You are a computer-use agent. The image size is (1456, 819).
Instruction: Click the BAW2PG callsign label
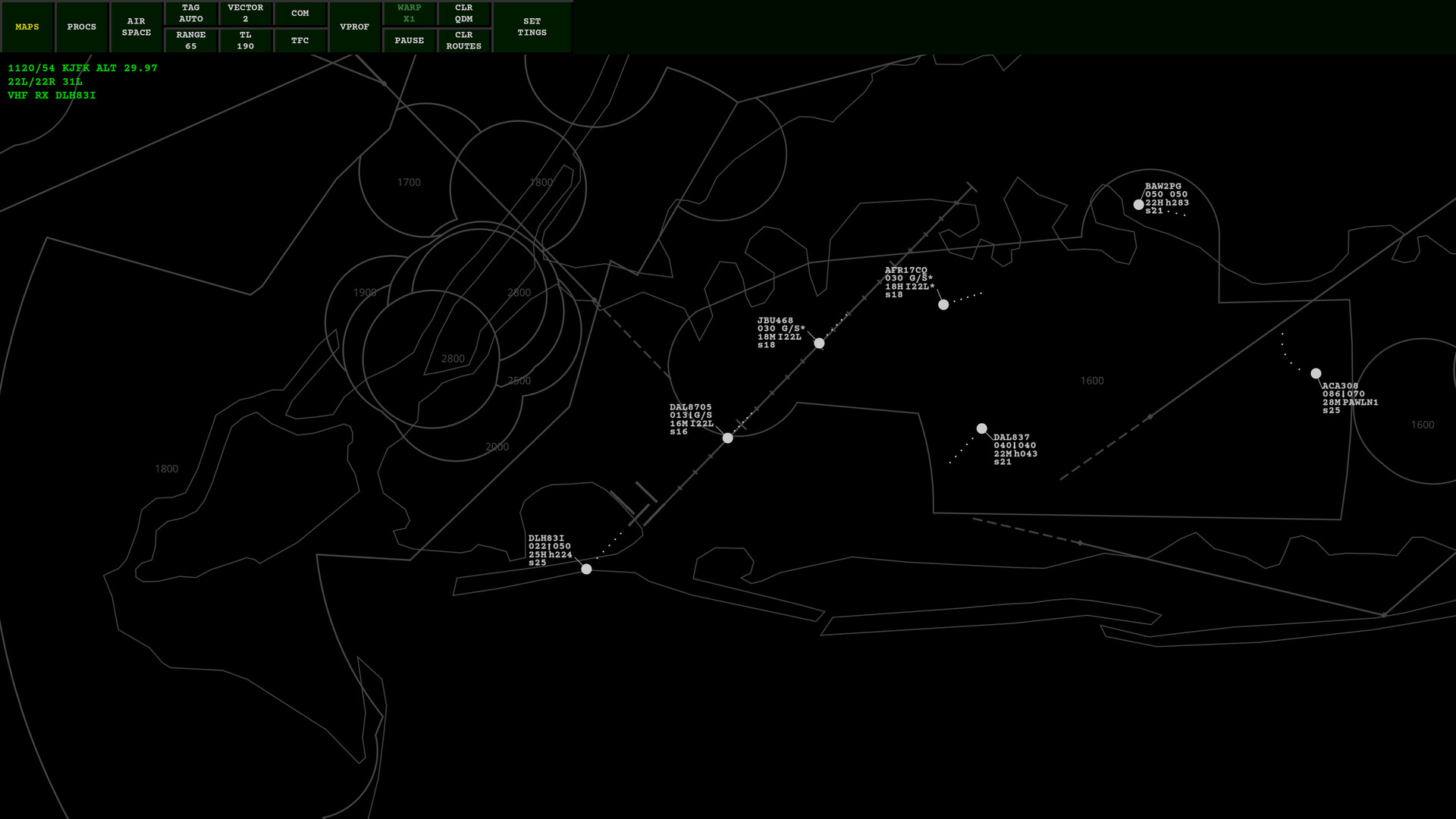(x=1163, y=186)
